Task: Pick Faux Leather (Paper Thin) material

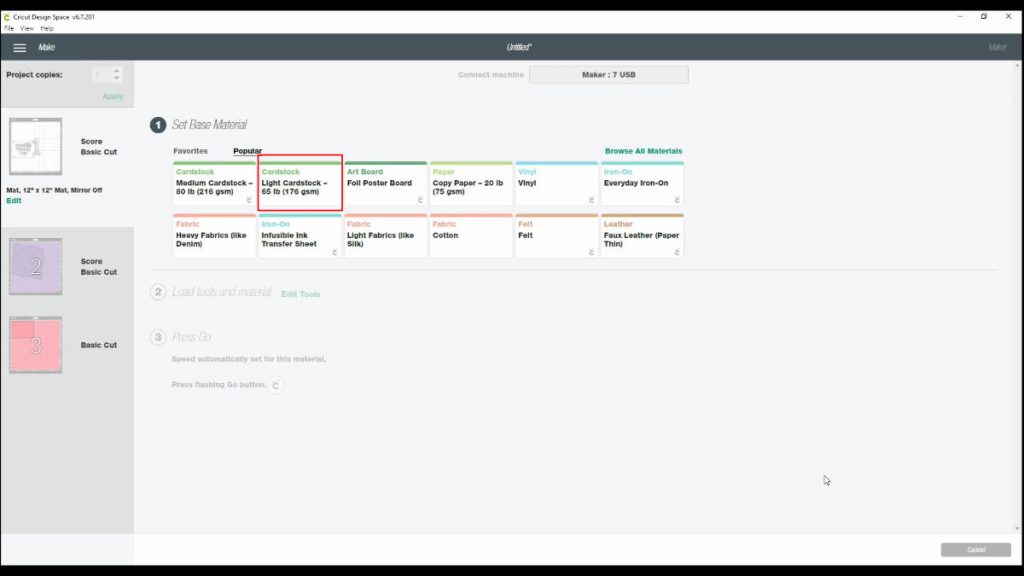Action: [x=642, y=236]
